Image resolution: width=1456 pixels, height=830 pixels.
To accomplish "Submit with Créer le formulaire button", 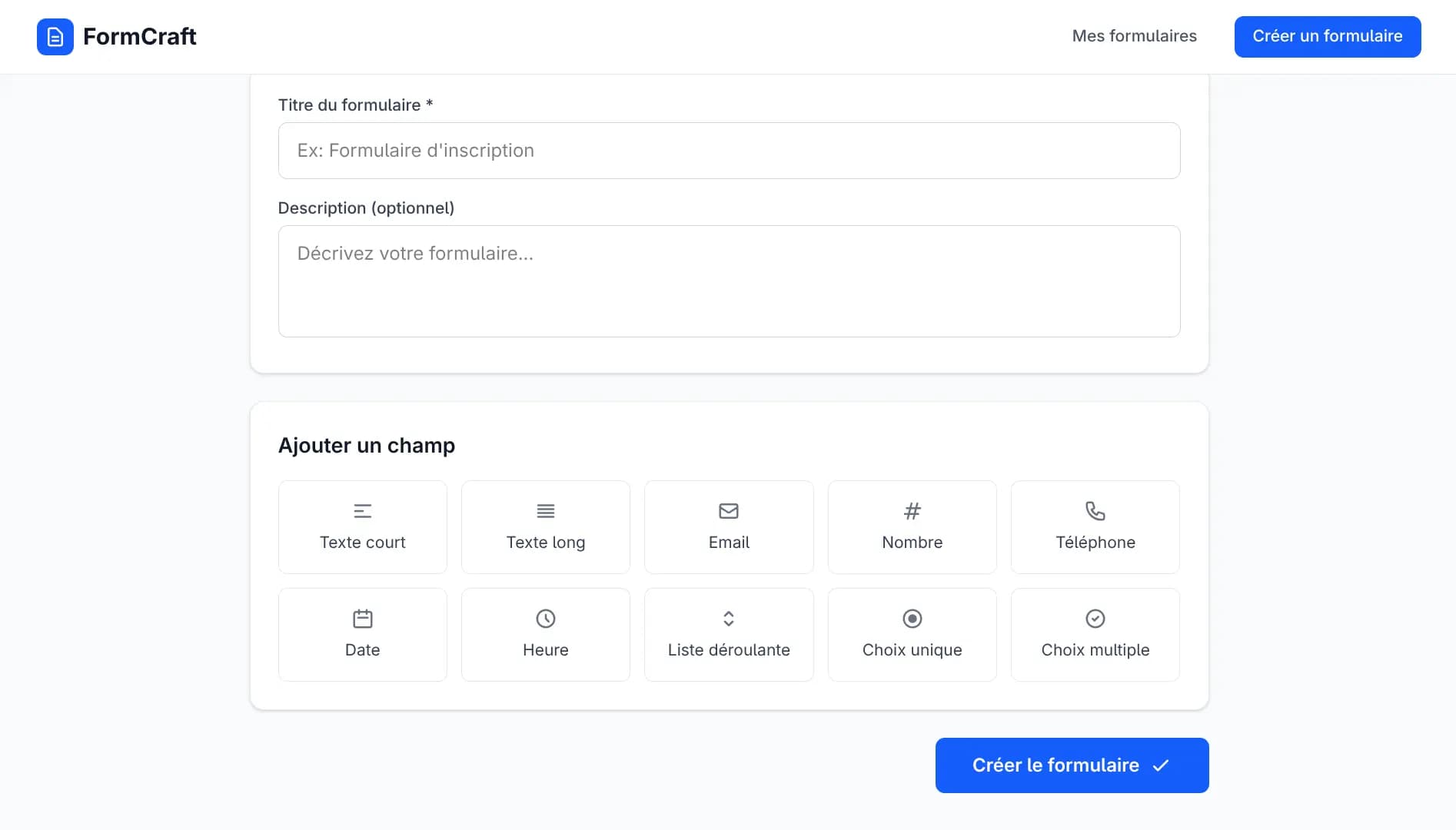I will pos(1055,765).
